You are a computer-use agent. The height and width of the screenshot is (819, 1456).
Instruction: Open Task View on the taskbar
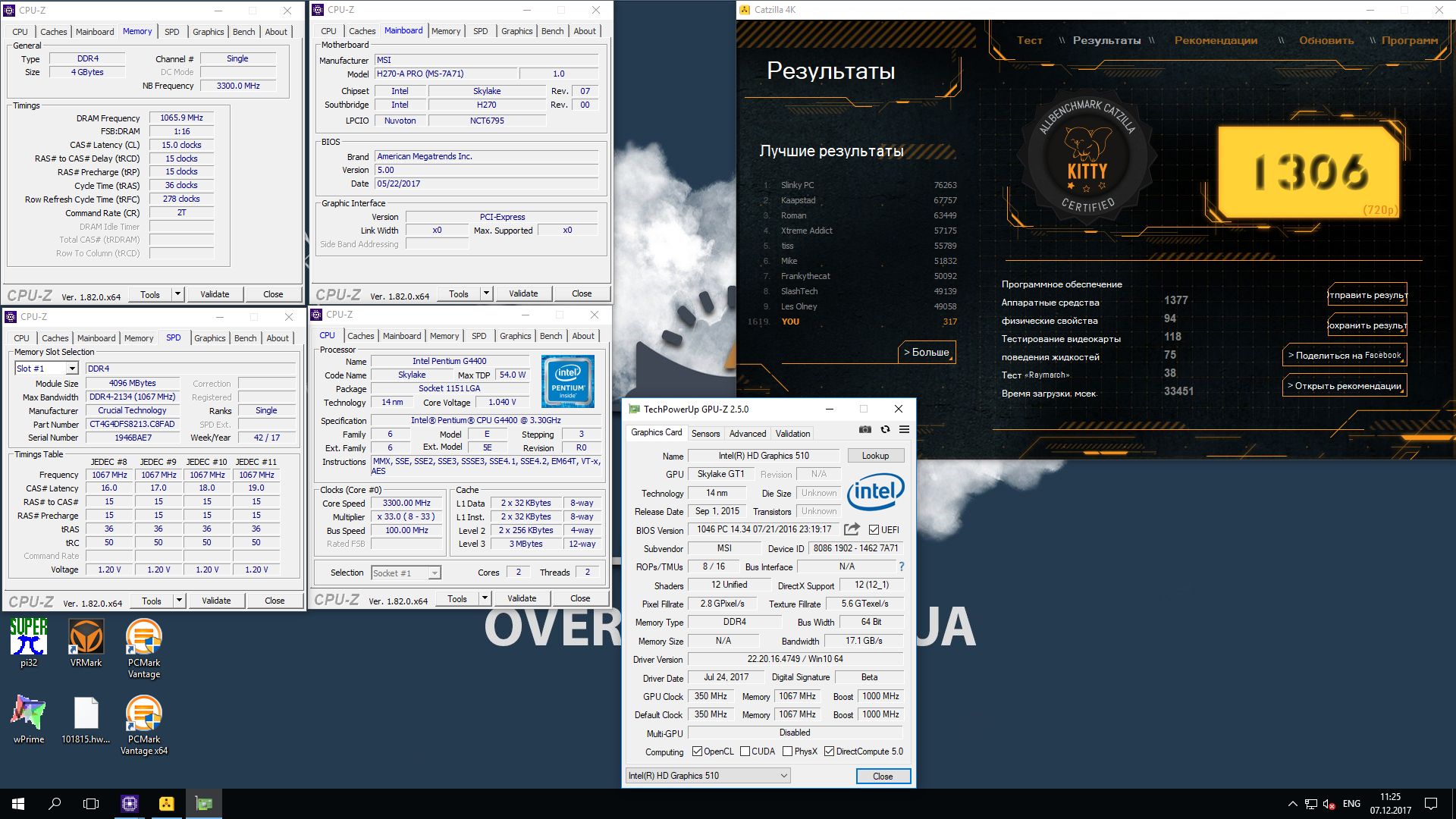coord(91,804)
